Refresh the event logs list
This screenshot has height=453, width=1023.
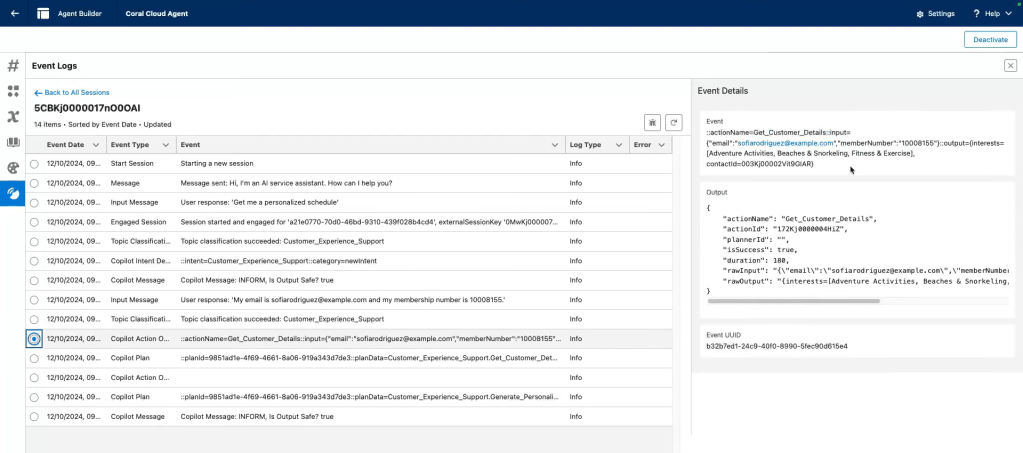tap(674, 122)
